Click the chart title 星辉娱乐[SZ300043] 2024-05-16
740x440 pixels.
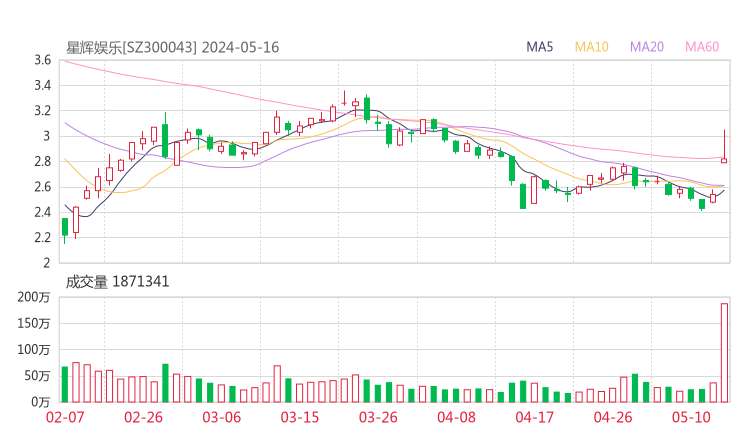coord(172,47)
